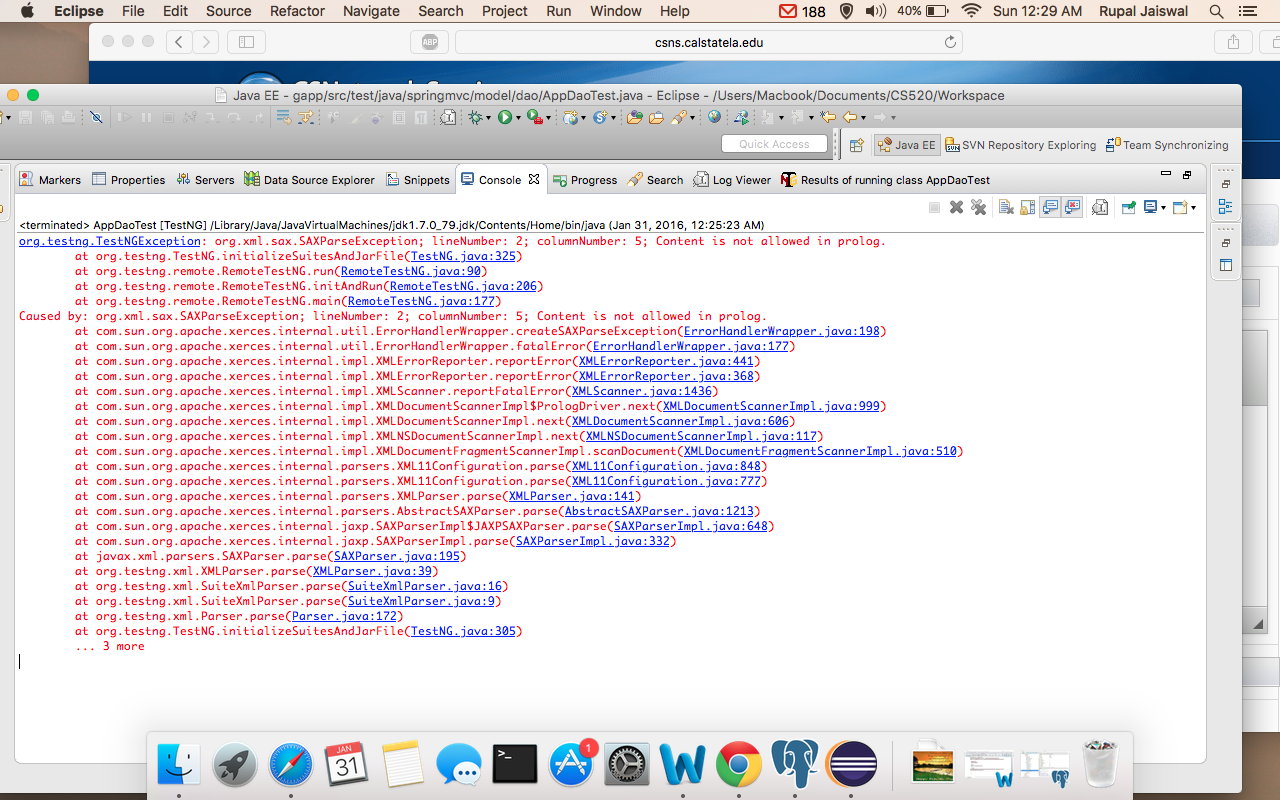
Task: Toggle show console when standard output changes
Action: 1050,207
